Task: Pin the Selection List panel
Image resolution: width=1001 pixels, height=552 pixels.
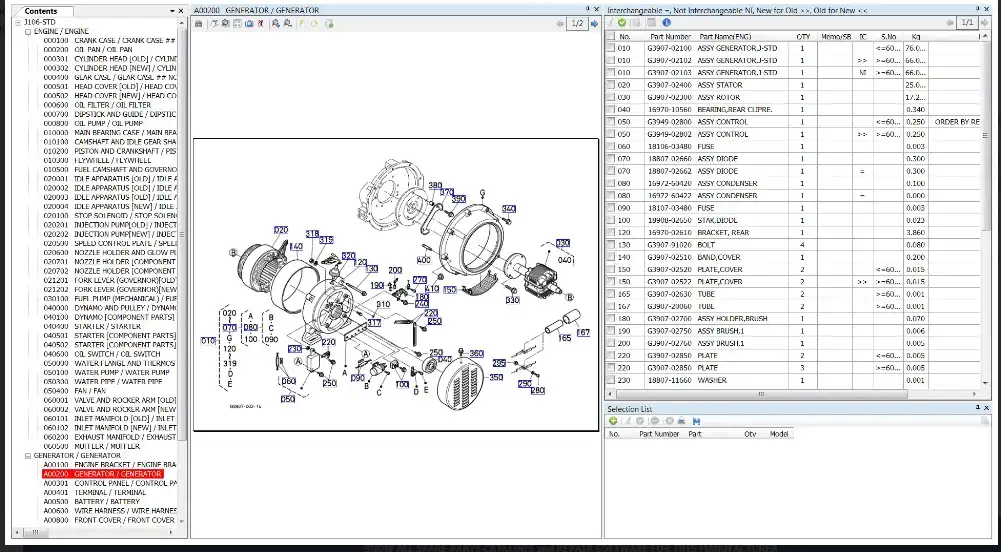Action: click(x=976, y=409)
